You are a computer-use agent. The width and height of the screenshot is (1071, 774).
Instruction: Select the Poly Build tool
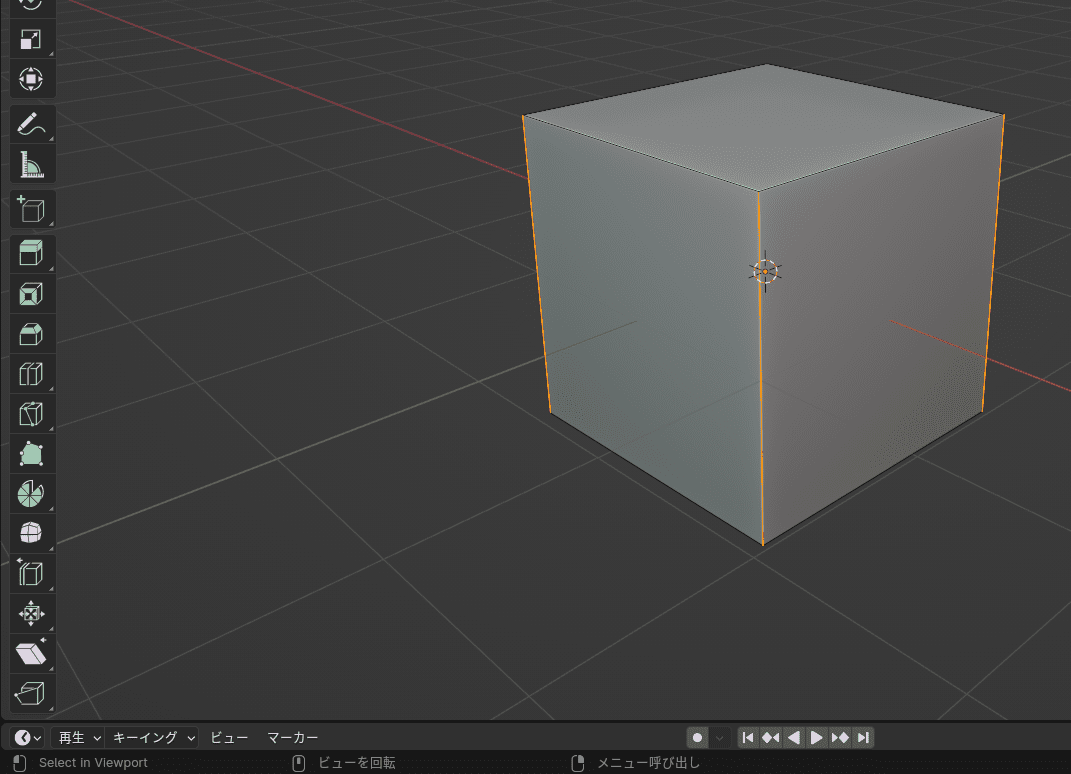[x=31, y=454]
